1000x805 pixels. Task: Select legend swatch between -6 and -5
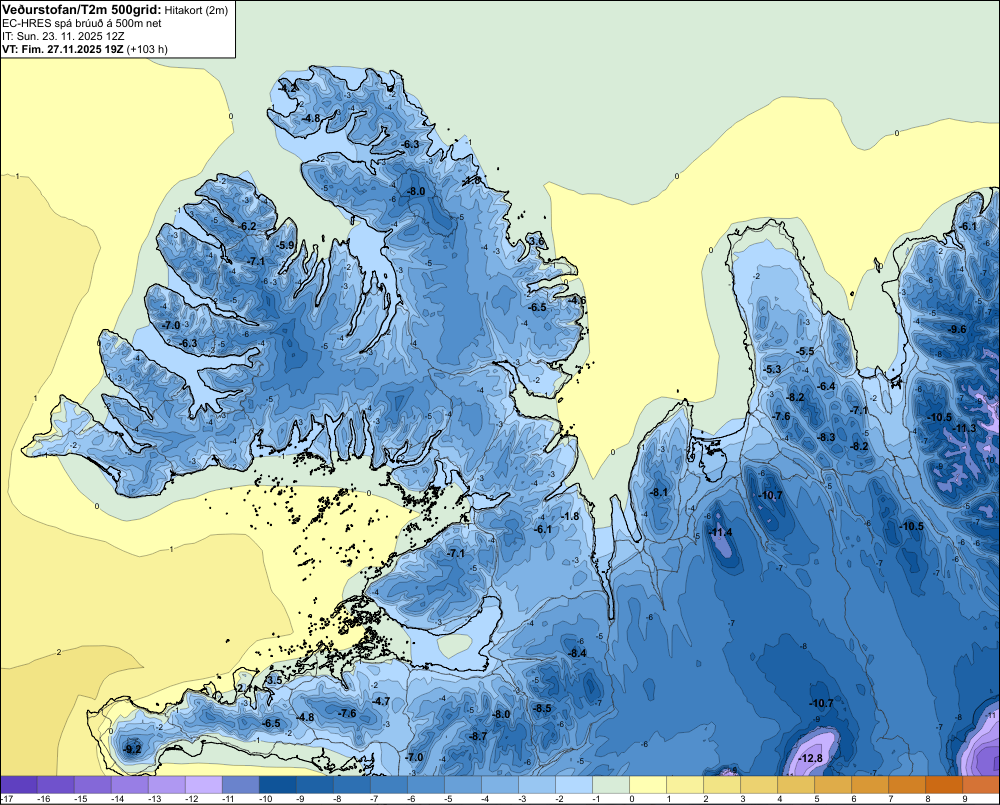pos(426,784)
